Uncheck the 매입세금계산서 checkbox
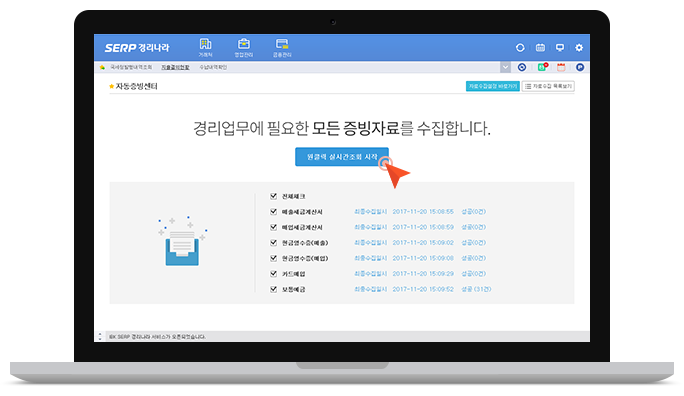 coord(274,227)
